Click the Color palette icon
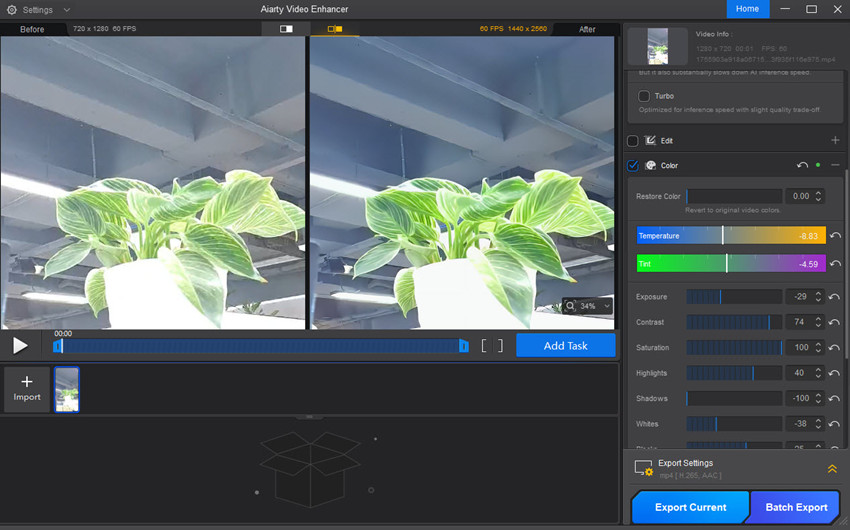 (651, 165)
